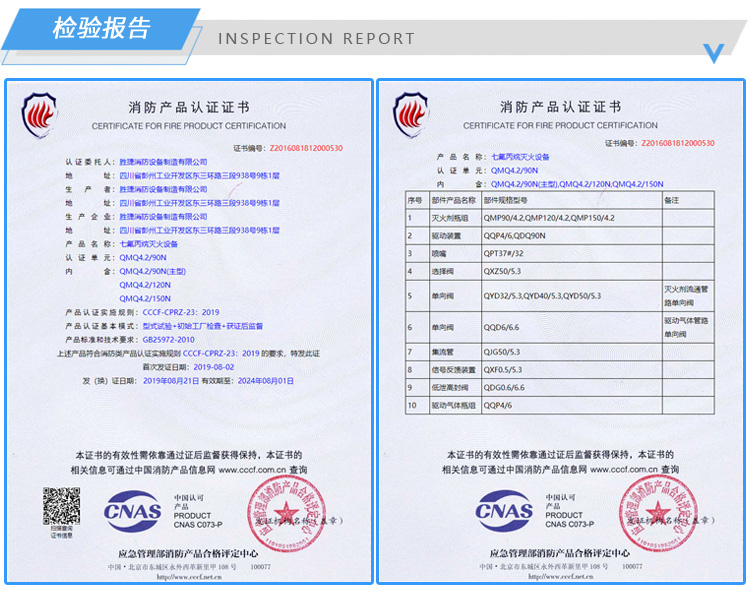750x594 pixels.
Task: Click the QR code on the certificate
Action: pyautogui.click(x=61, y=506)
